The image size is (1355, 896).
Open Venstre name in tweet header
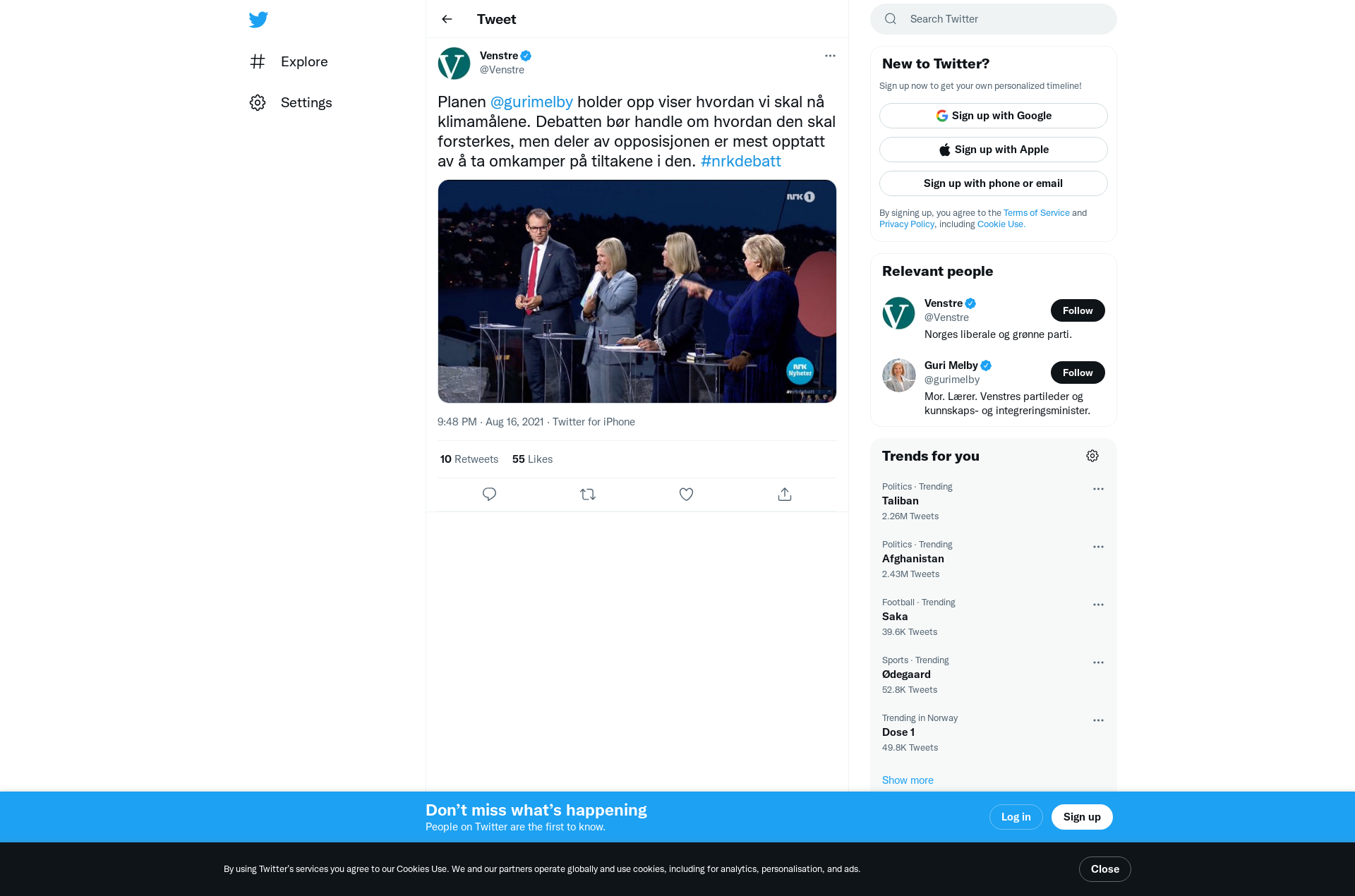pos(499,56)
